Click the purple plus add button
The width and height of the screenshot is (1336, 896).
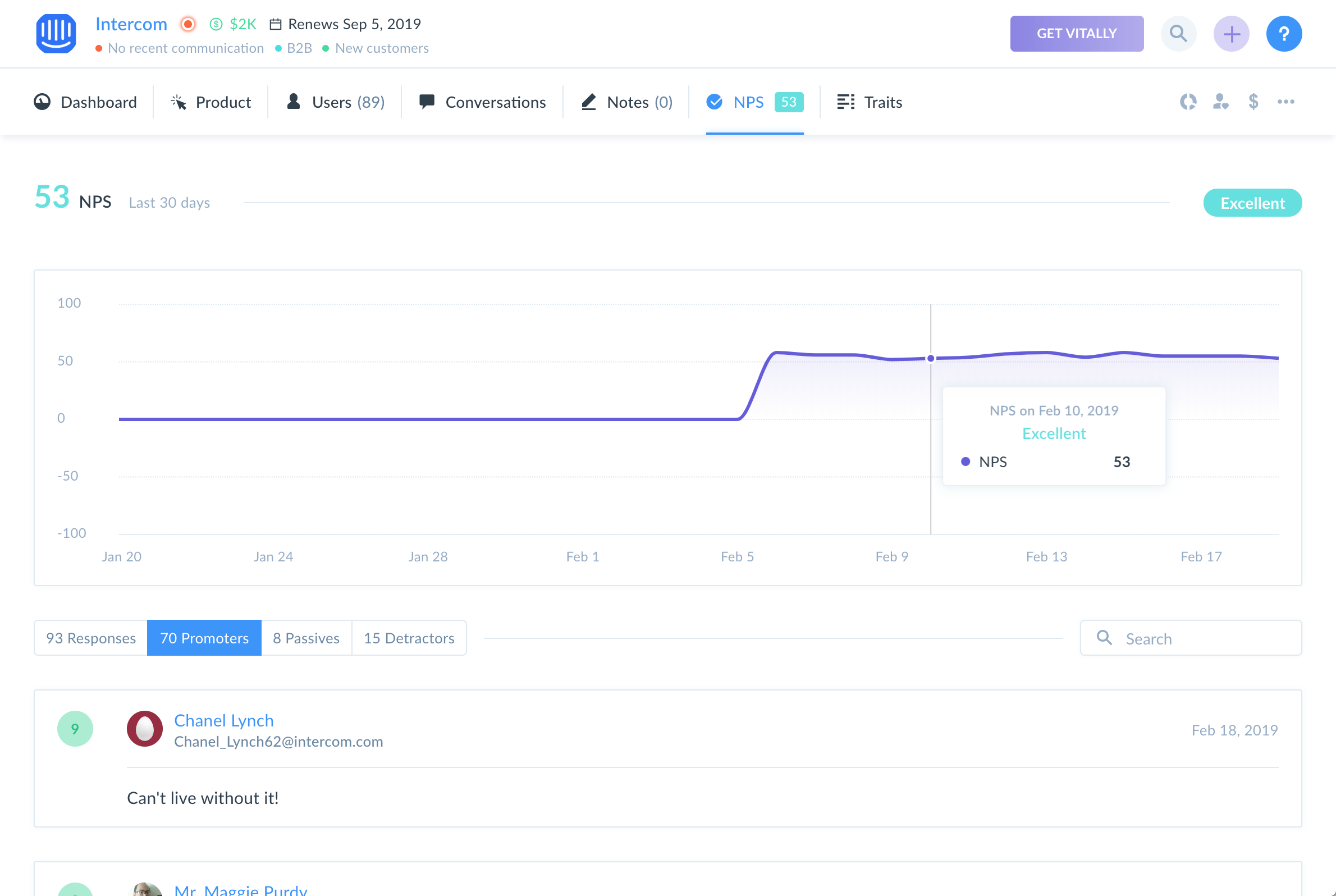1231,34
